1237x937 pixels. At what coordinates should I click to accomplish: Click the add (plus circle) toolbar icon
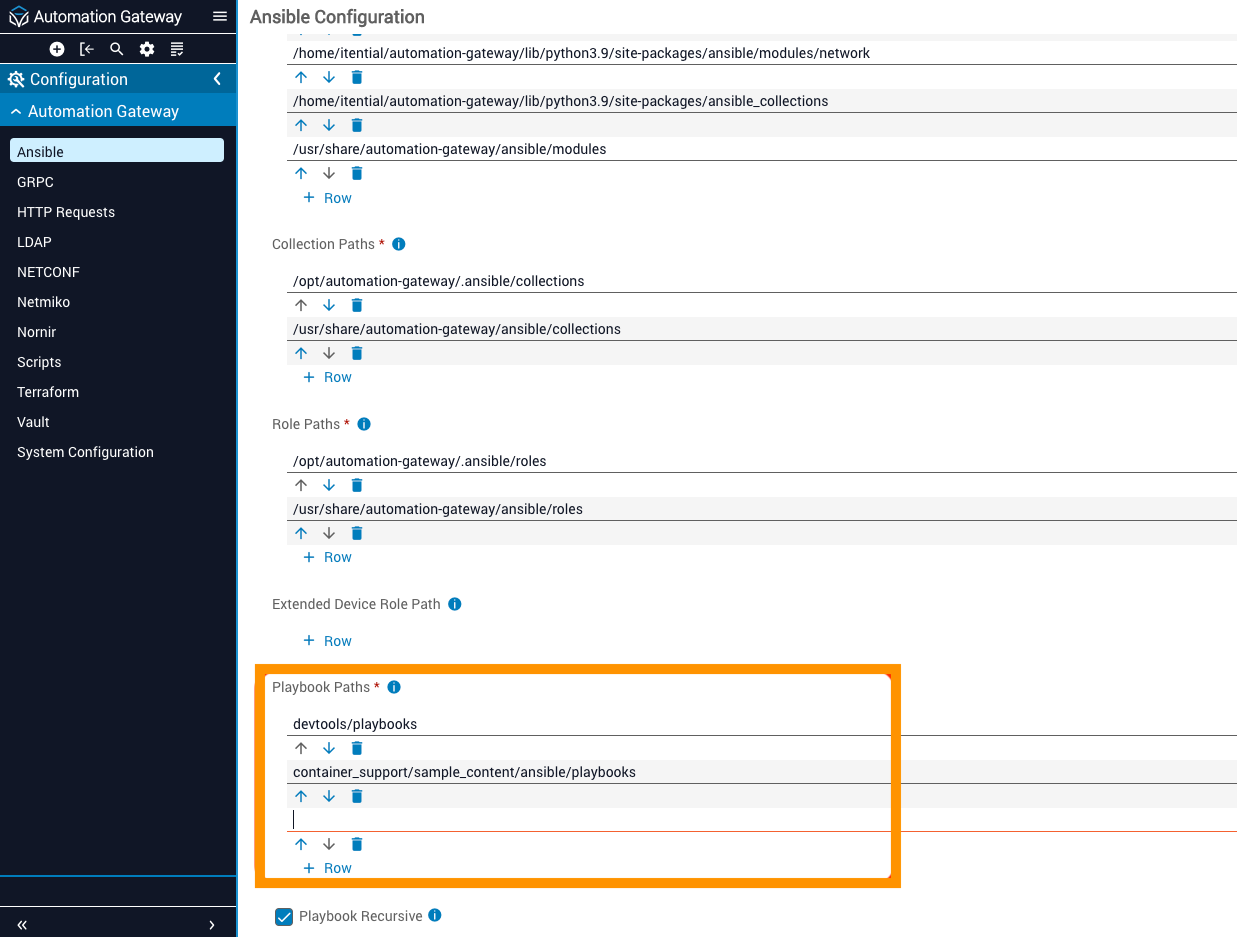pos(57,49)
